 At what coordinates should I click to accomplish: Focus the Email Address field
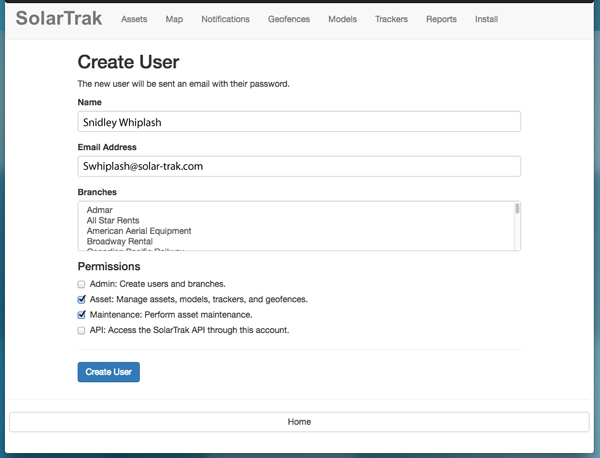pos(299,166)
